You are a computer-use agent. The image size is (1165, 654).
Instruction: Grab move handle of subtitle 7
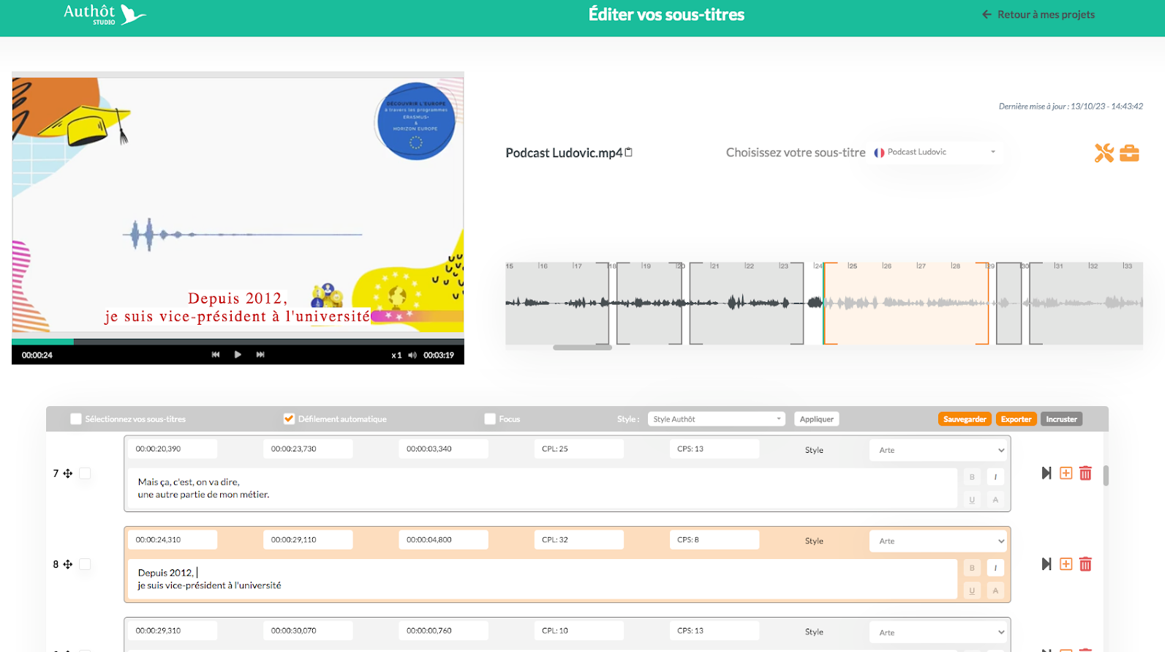(68, 473)
